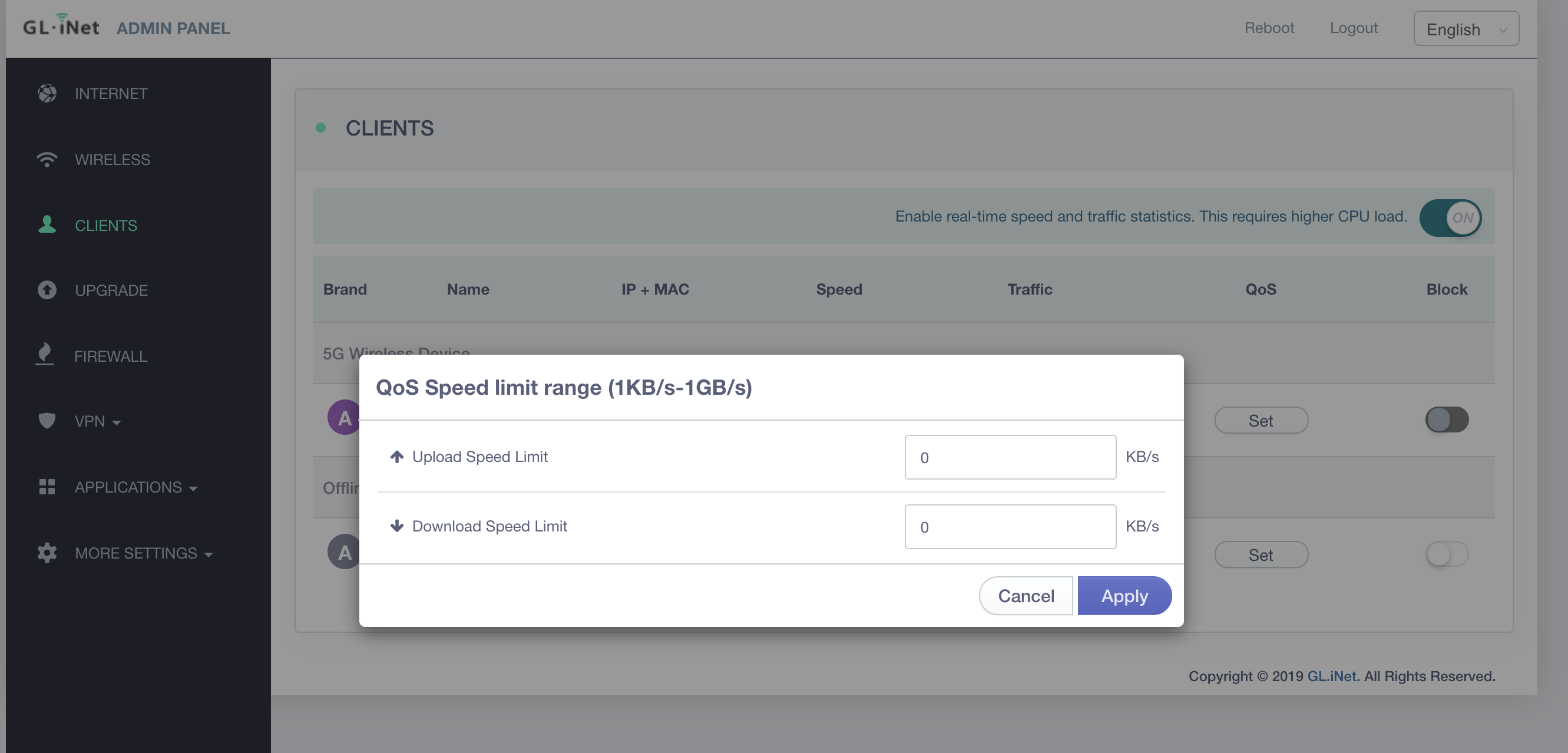This screenshot has height=753, width=1568.
Task: Toggle Block switch for offline client
Action: coord(1446,554)
